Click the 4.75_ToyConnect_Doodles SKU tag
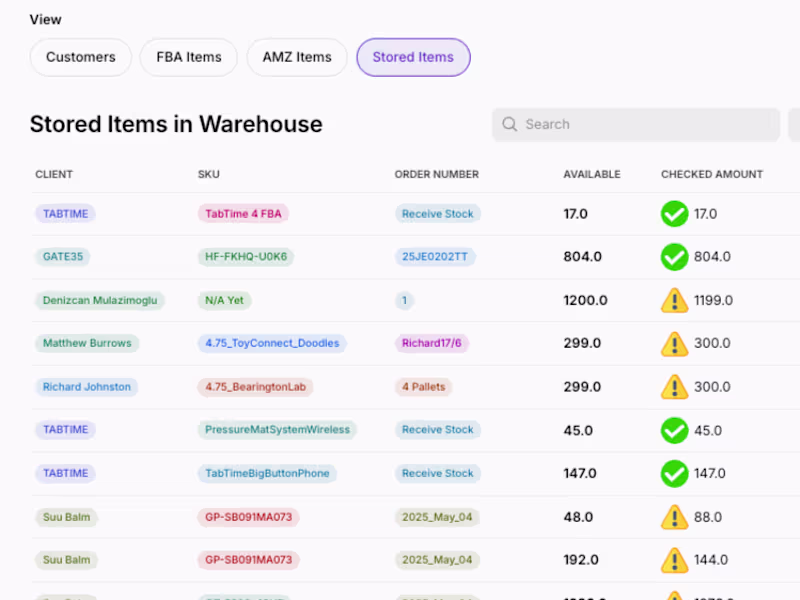The height and width of the screenshot is (600, 800). pos(272,344)
